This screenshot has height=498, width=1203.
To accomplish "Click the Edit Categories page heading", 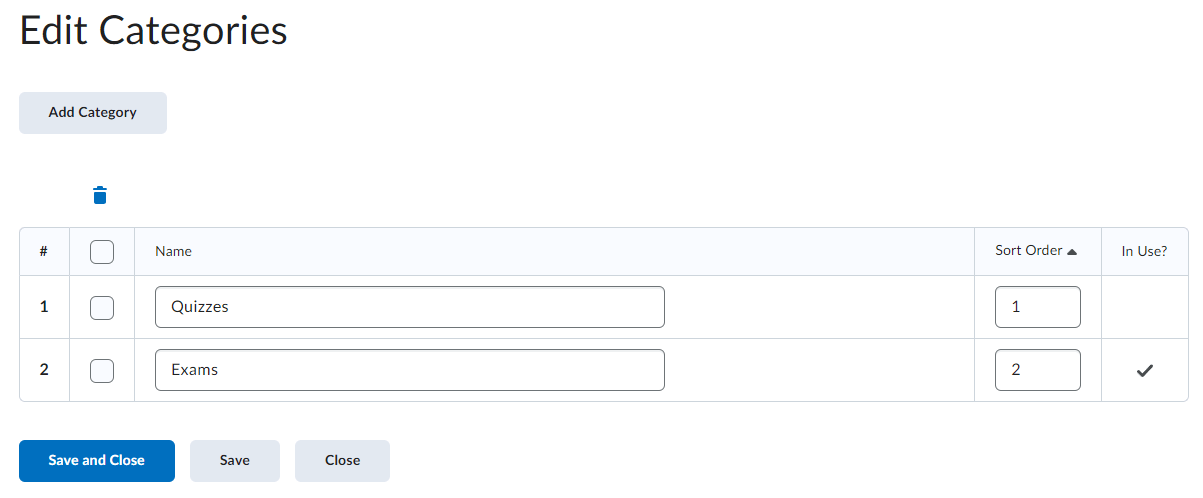I will point(153,31).
